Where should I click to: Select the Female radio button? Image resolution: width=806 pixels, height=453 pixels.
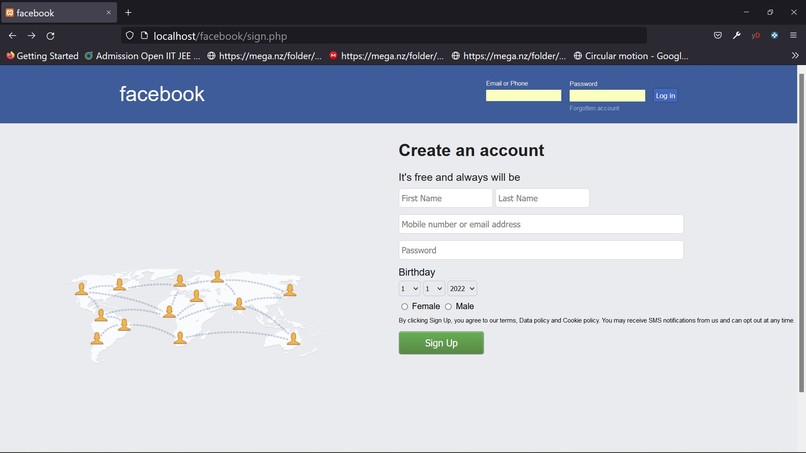[x=405, y=306]
